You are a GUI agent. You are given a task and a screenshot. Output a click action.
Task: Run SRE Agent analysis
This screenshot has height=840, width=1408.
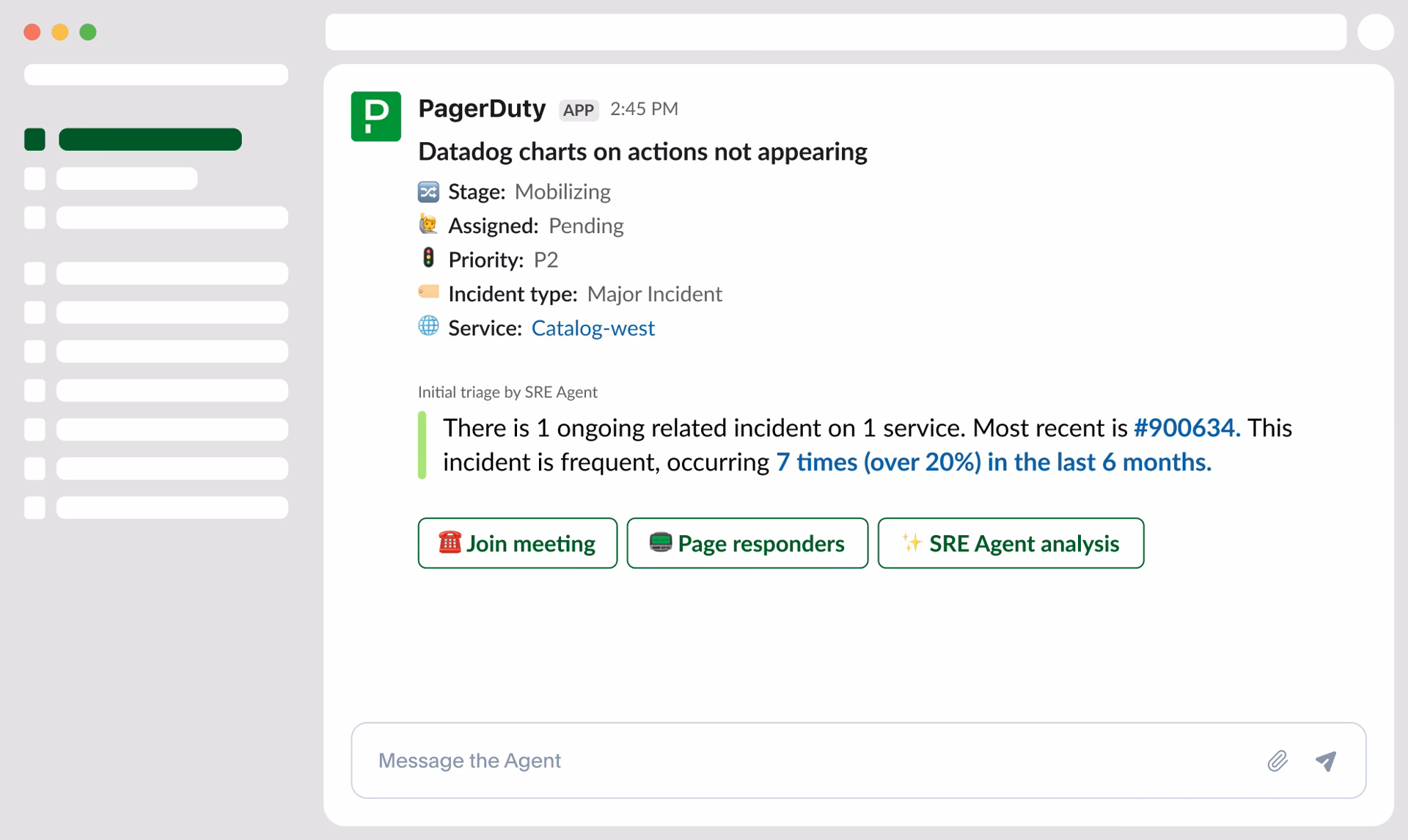(x=1011, y=543)
